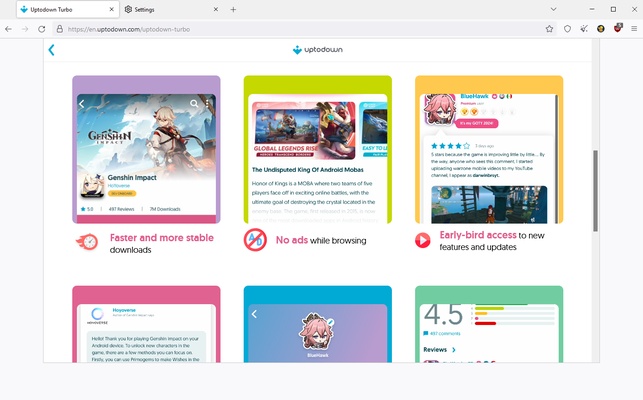
Task: Open the round yellow avatar extension icon
Action: pos(601,29)
